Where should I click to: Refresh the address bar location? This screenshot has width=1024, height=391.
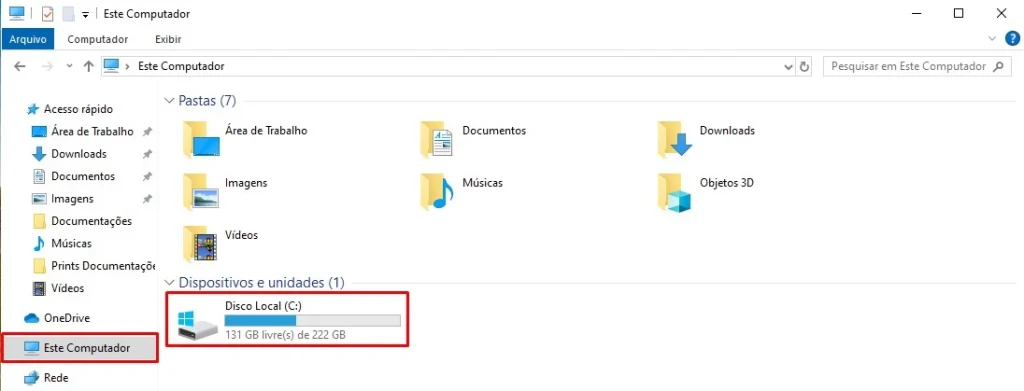point(805,67)
